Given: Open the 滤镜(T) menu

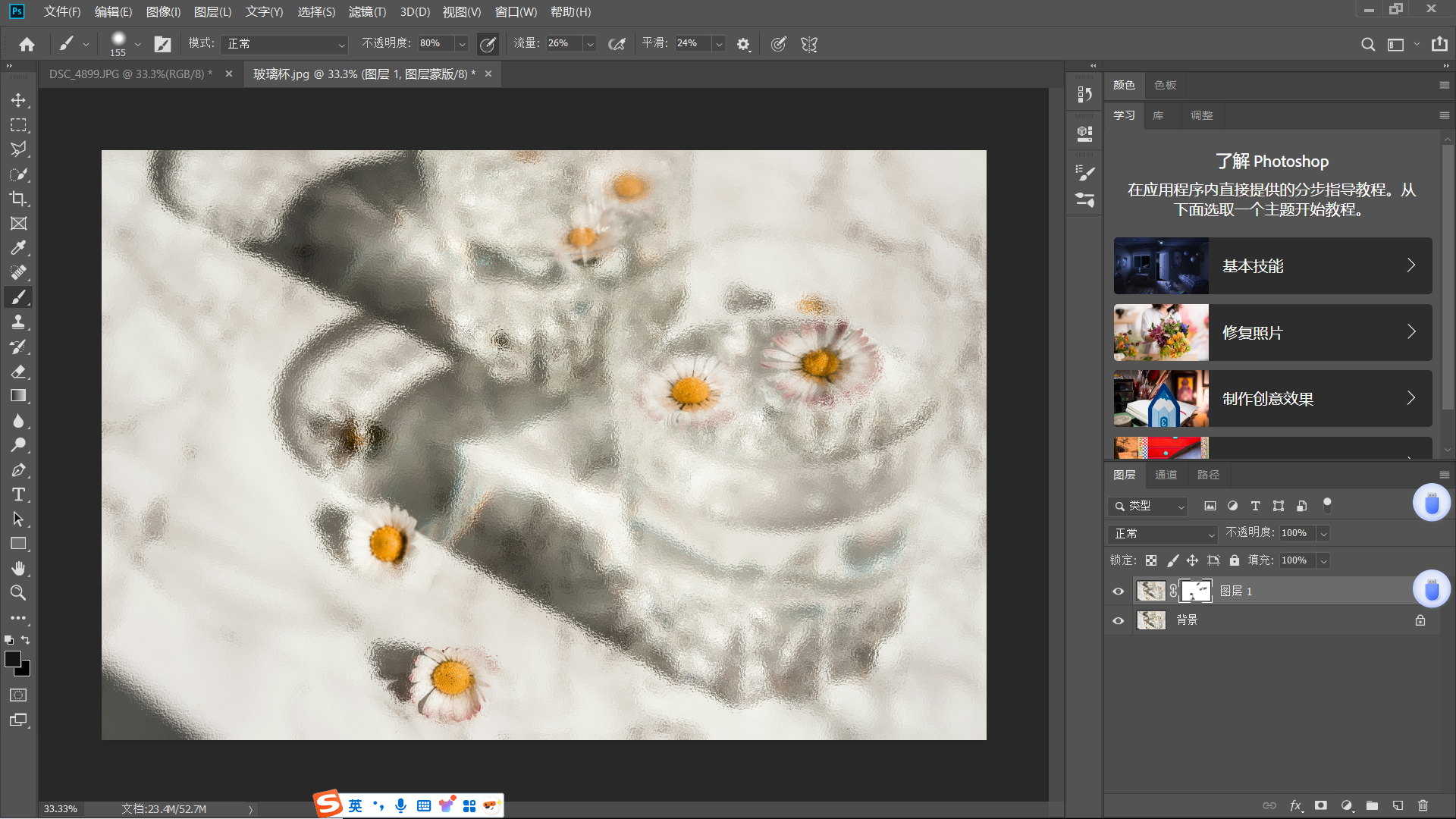Looking at the screenshot, I should point(367,11).
